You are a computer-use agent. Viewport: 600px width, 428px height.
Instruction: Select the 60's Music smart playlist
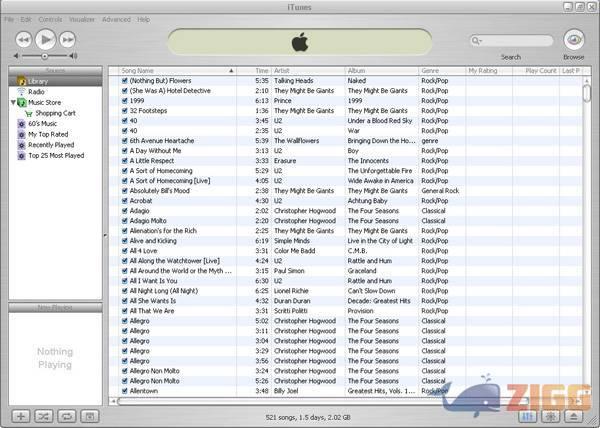point(42,124)
